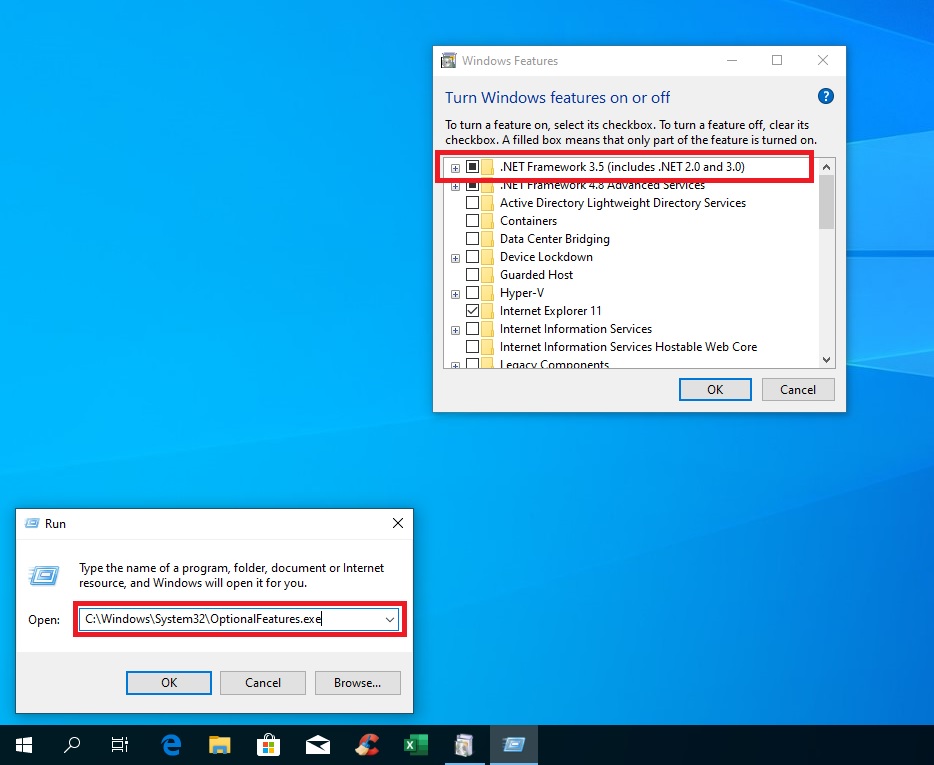Expand Internet Information Services node
The height and width of the screenshot is (765, 934).
pos(455,330)
